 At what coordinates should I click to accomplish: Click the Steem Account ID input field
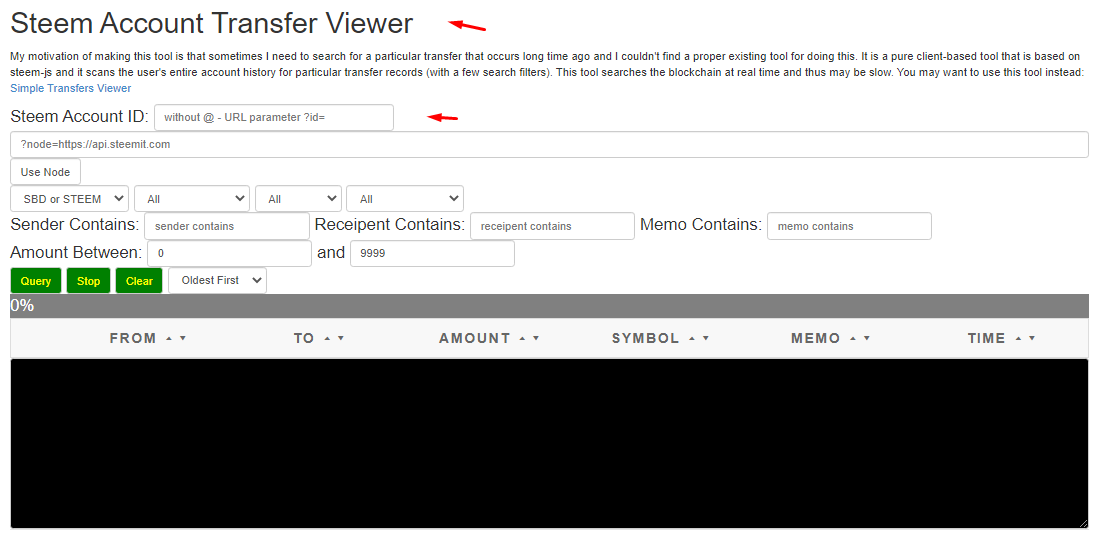click(273, 117)
